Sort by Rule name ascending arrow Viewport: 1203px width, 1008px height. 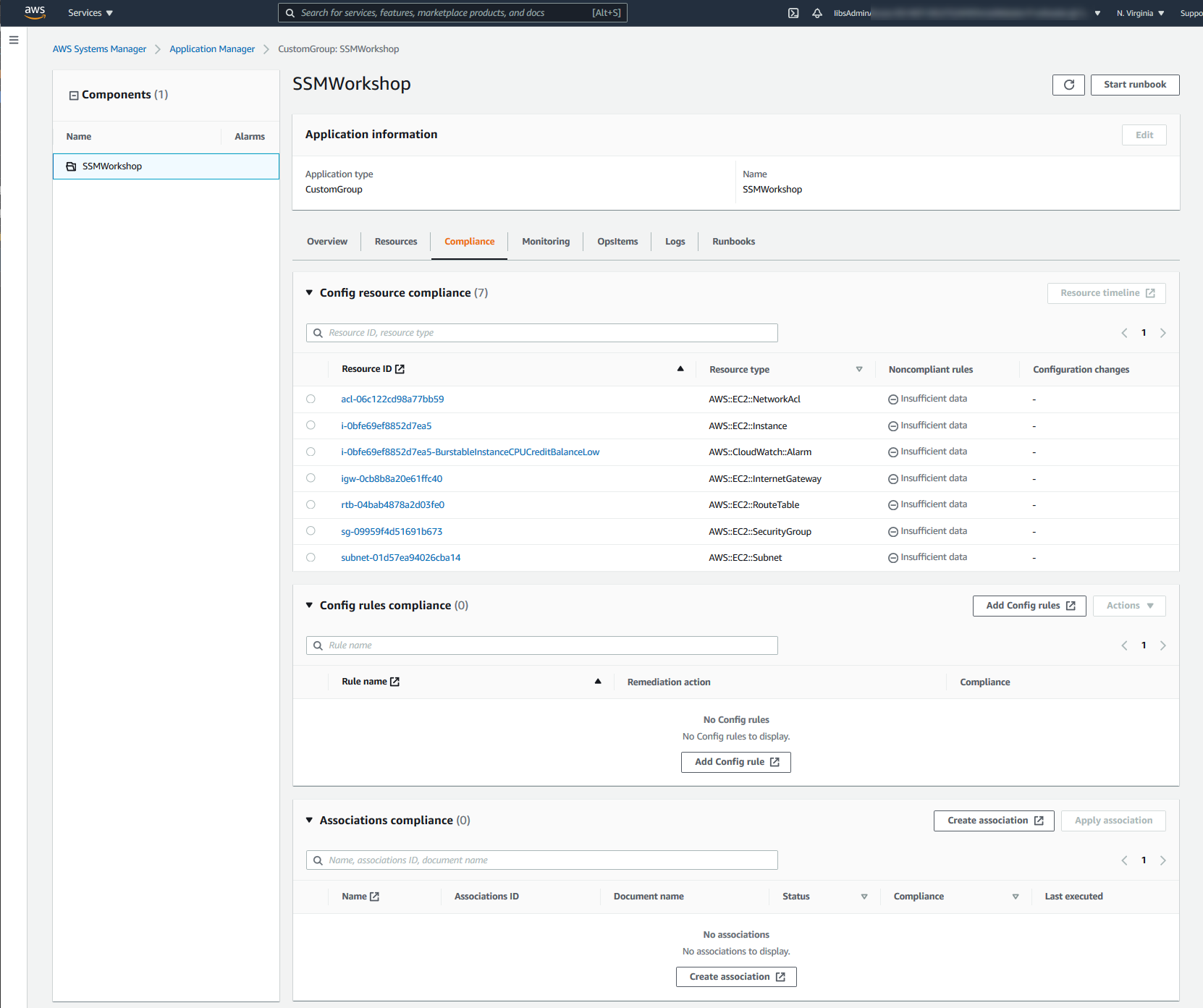(598, 682)
